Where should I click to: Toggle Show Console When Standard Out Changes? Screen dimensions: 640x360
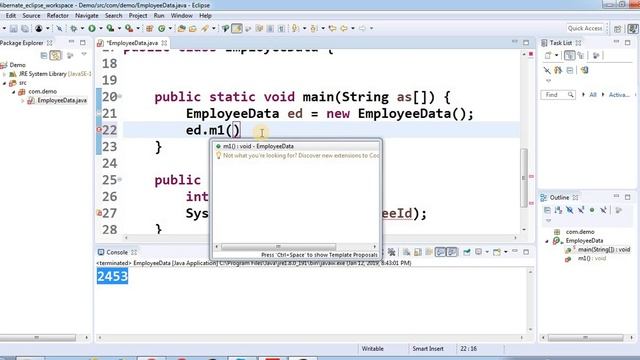pyautogui.click(x=440, y=252)
